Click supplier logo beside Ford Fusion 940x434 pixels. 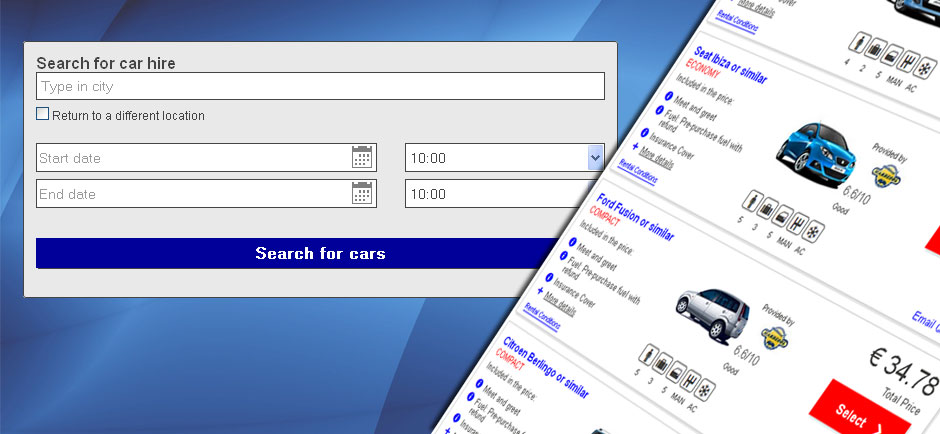coord(775,337)
